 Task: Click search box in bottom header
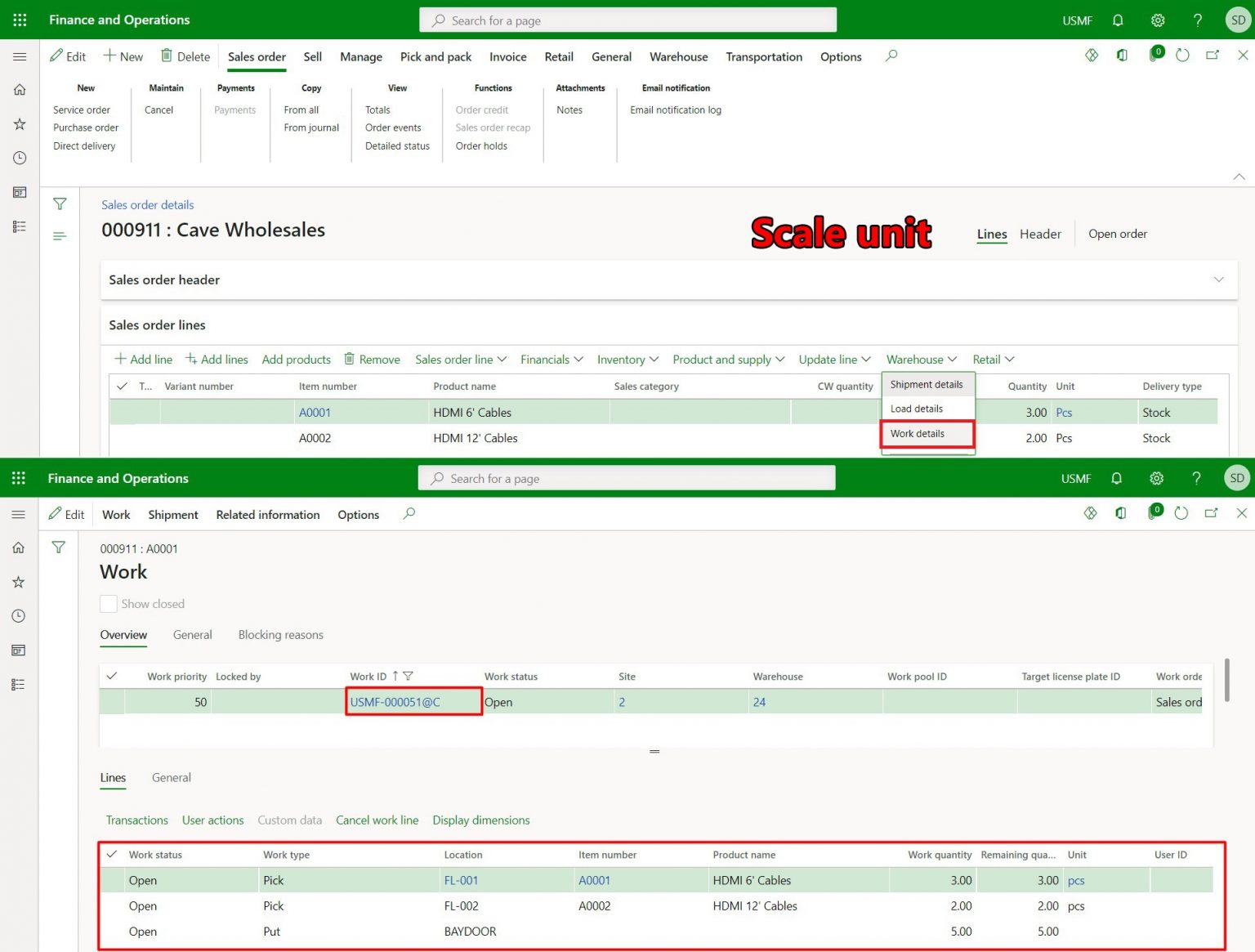[627, 478]
